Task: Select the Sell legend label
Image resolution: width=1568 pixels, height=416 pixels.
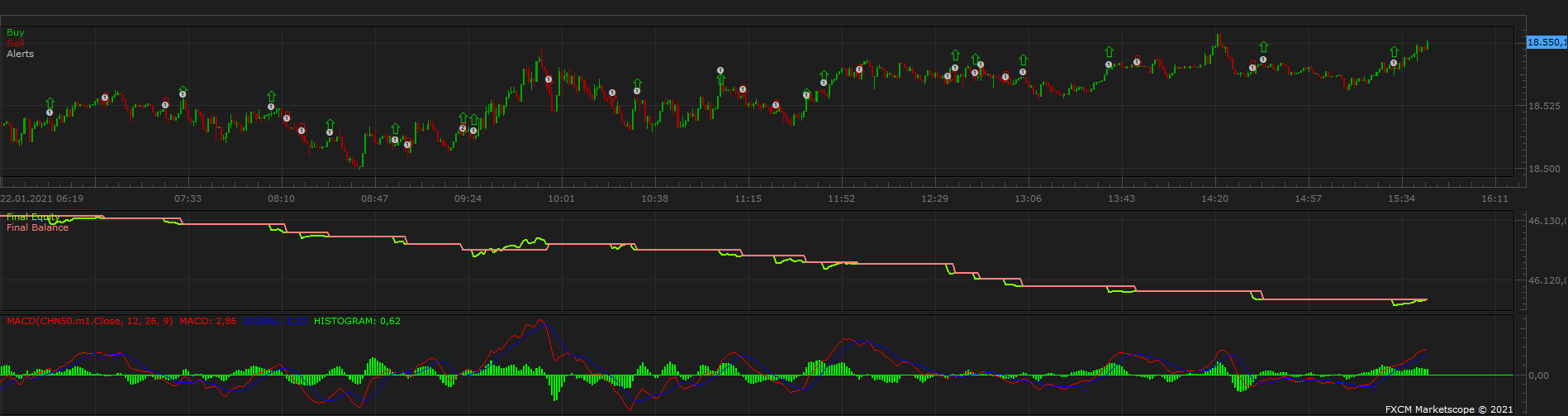Action: (16, 43)
